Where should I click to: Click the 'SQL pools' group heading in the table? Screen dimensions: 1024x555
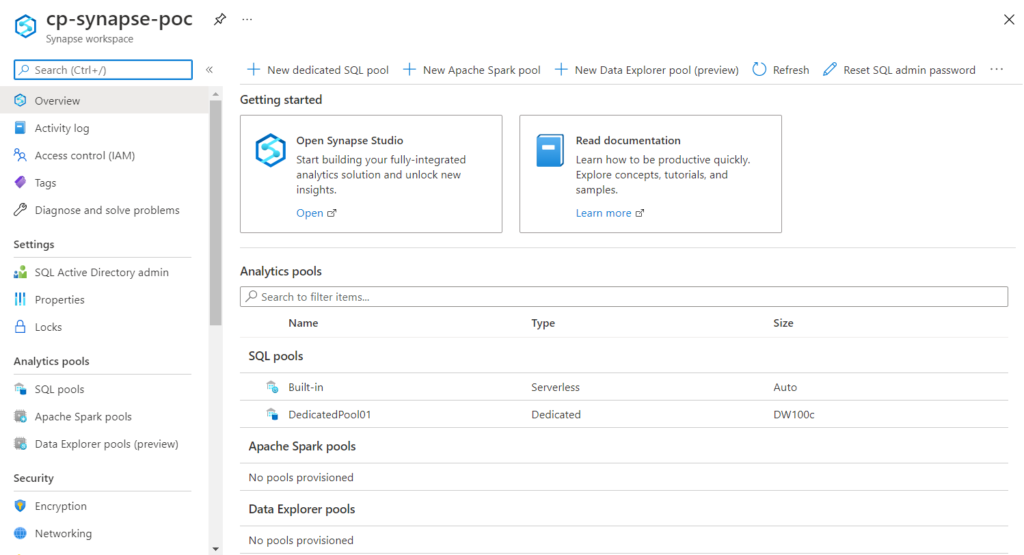pyautogui.click(x=276, y=356)
